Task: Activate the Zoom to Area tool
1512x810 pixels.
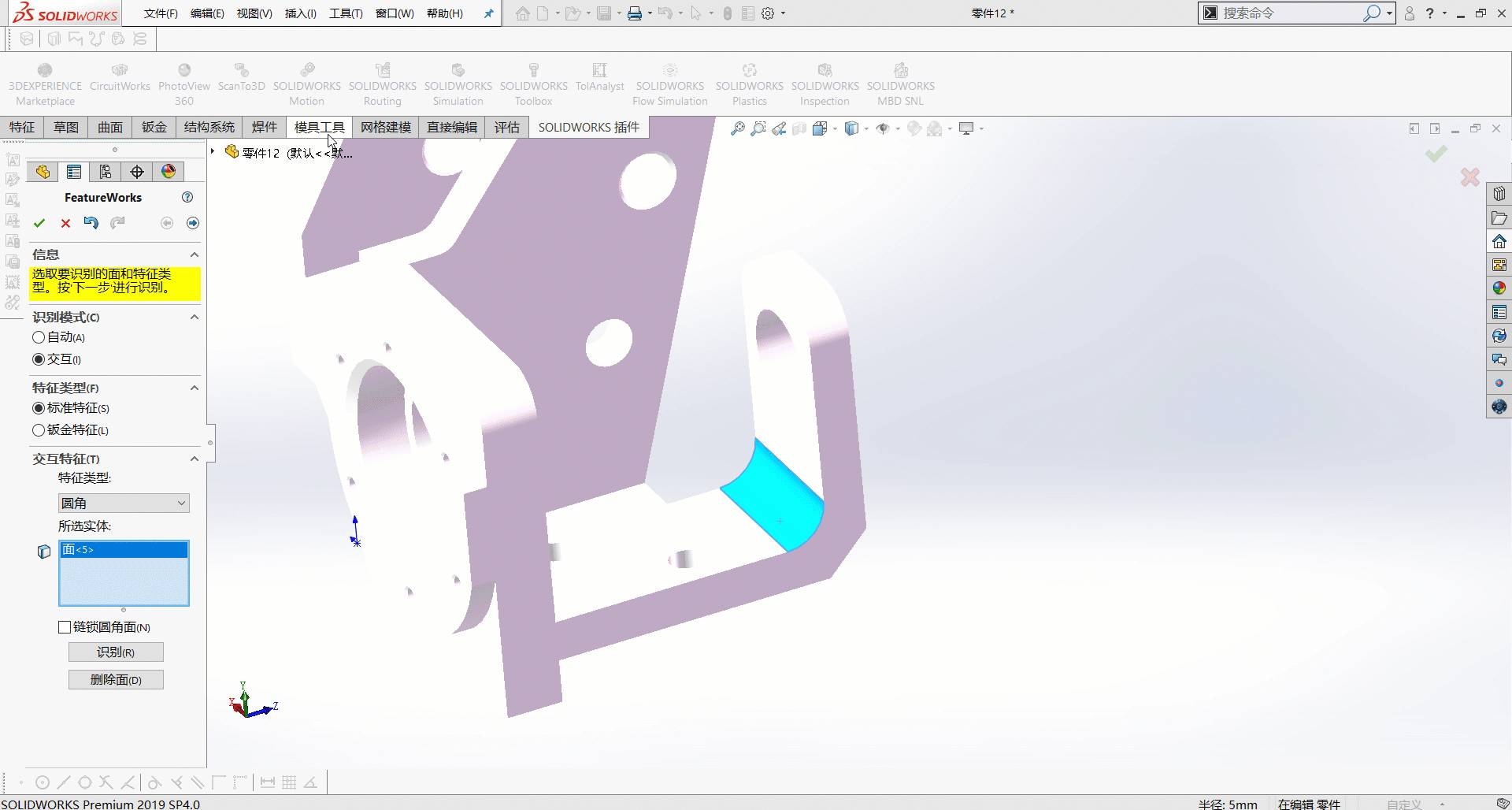Action: [758, 128]
